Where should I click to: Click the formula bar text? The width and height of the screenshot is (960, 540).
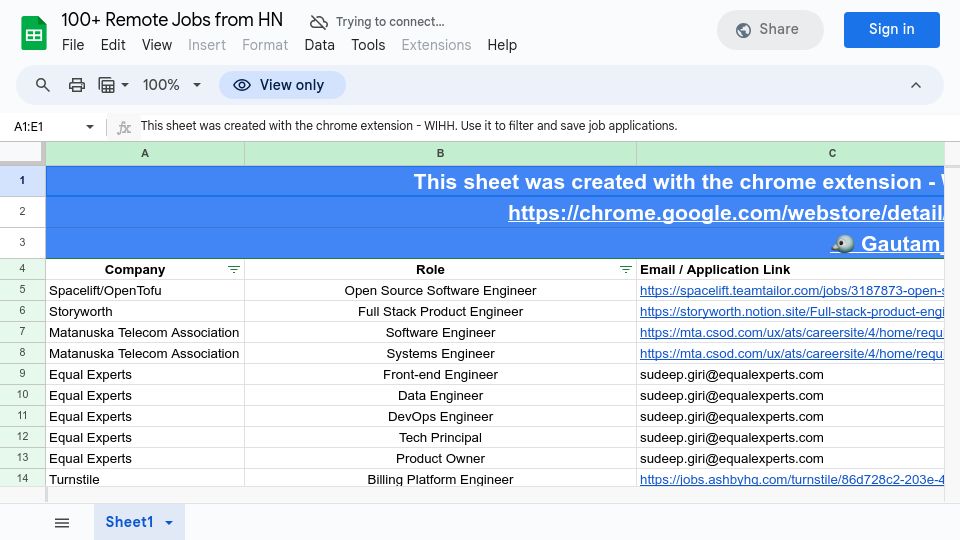click(x=409, y=126)
